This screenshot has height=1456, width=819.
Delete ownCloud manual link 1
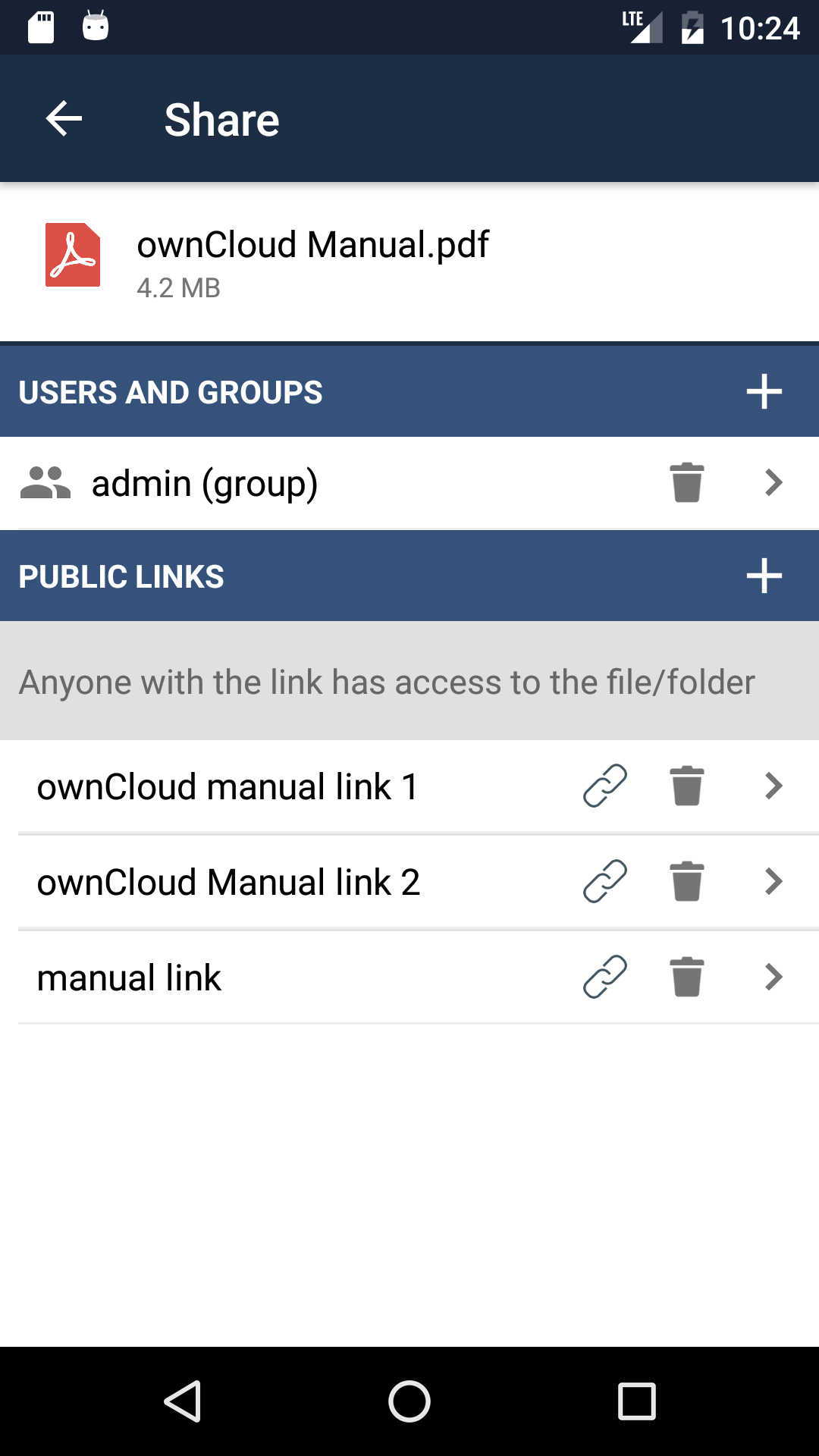tap(687, 786)
